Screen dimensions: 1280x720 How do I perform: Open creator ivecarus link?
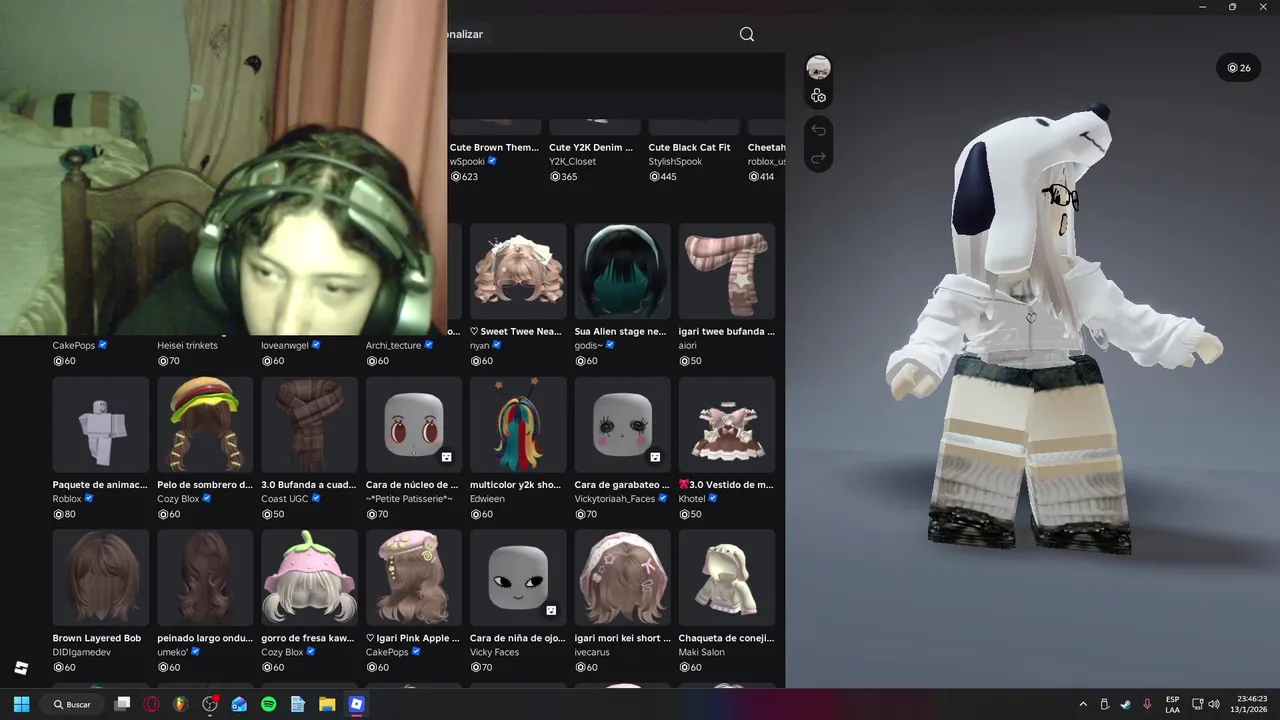[x=593, y=652]
